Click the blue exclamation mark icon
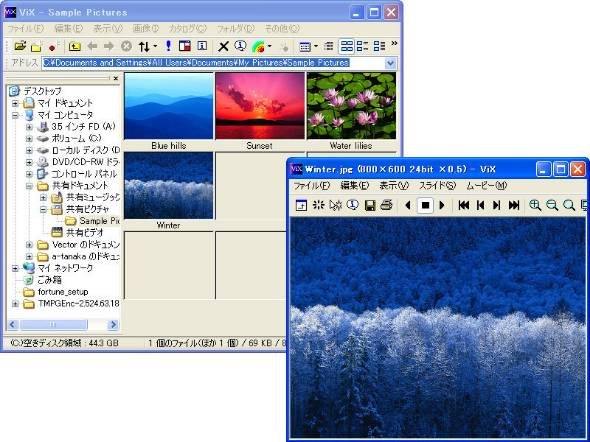 168,46
